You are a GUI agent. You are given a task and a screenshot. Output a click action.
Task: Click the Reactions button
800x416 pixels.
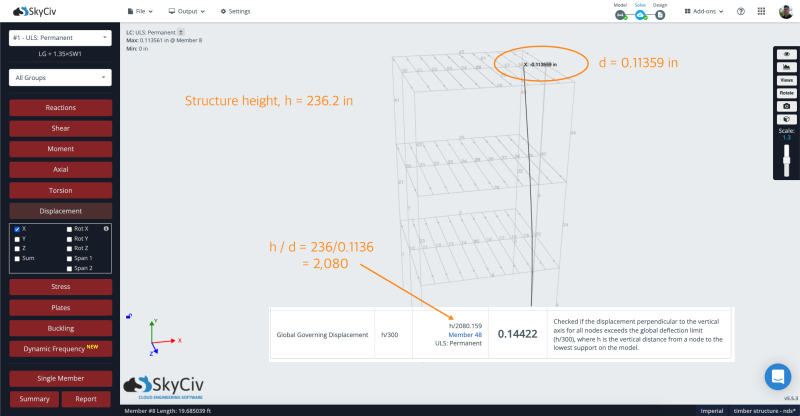(x=60, y=107)
